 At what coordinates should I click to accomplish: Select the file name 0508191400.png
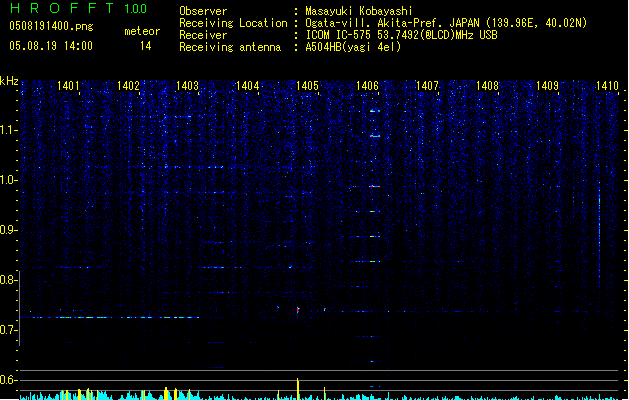point(51,27)
